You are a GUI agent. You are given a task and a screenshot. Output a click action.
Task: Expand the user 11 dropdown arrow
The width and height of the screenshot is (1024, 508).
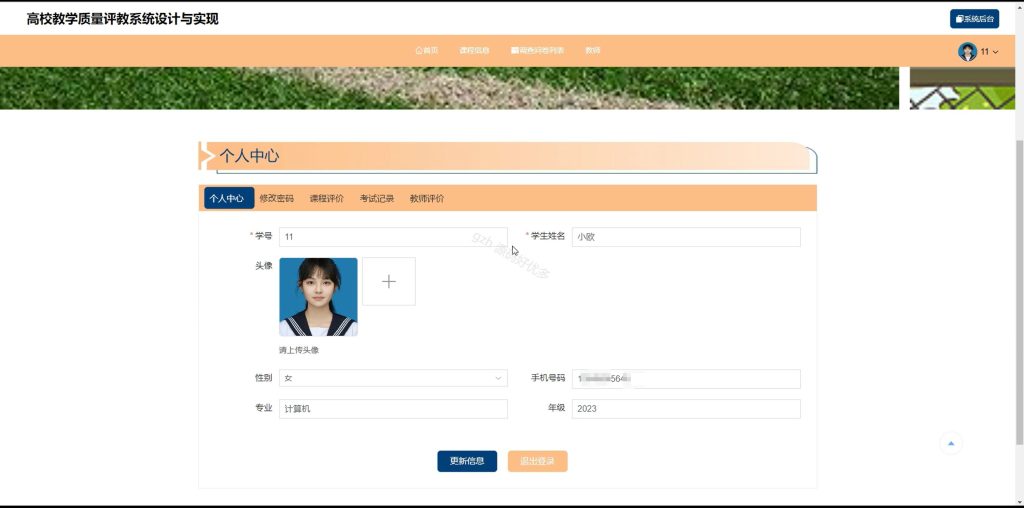click(995, 52)
